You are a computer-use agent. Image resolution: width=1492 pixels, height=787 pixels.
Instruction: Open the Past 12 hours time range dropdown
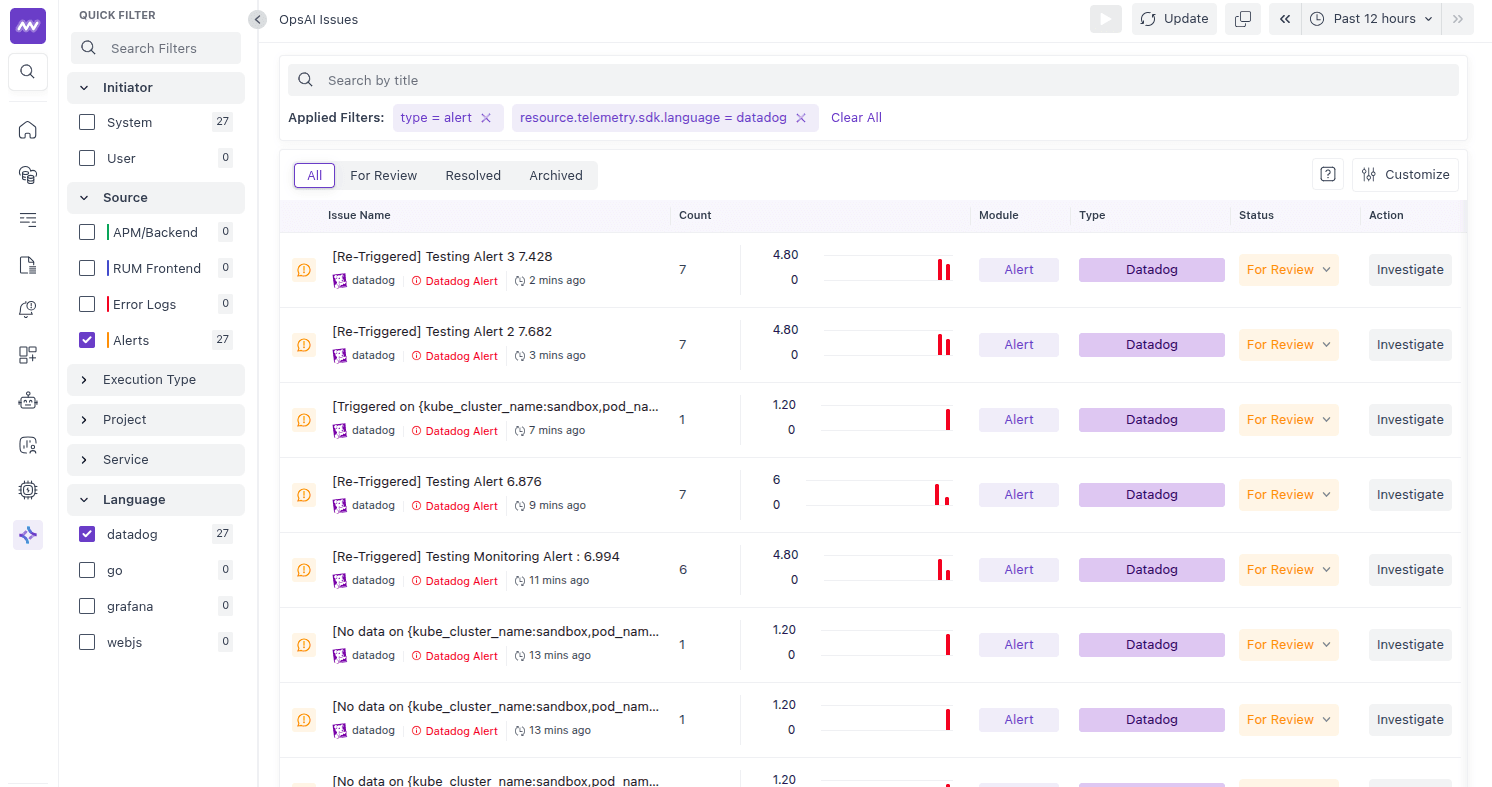1370,18
